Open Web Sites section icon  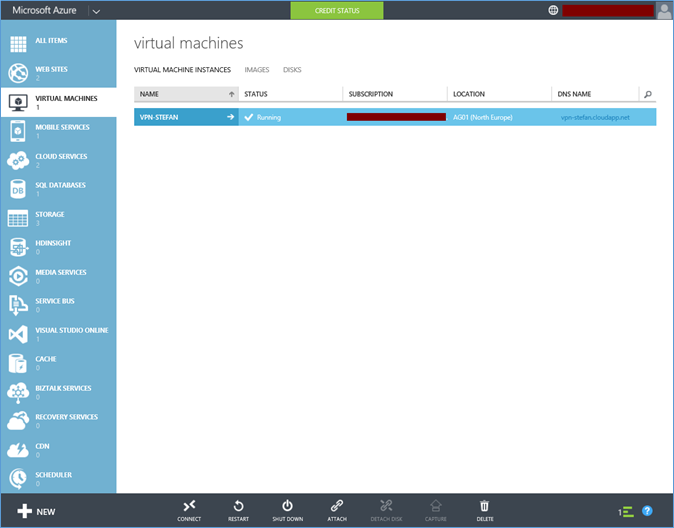click(x=18, y=73)
